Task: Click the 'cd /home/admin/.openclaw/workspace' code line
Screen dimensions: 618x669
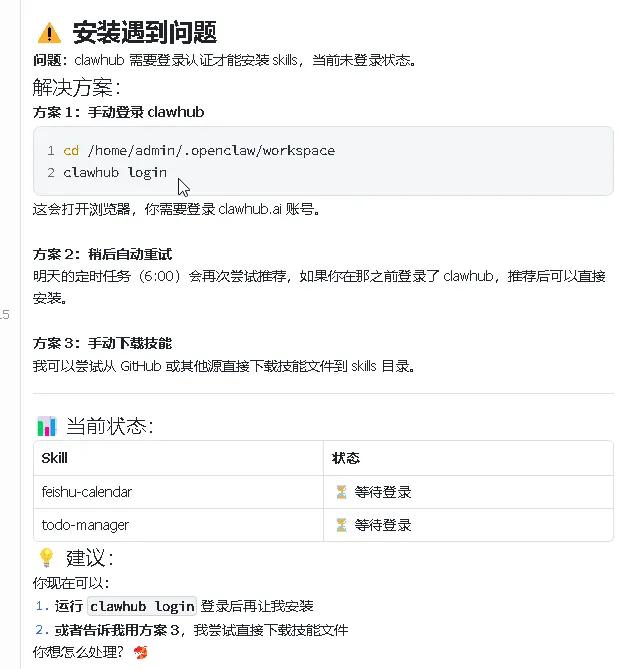Action: coord(199,151)
